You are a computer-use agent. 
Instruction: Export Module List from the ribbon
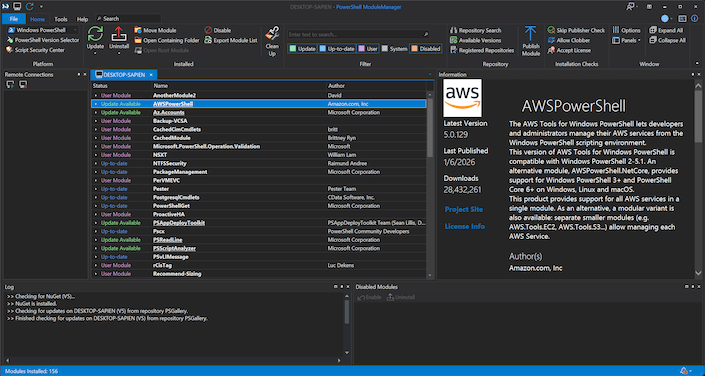tap(231, 40)
